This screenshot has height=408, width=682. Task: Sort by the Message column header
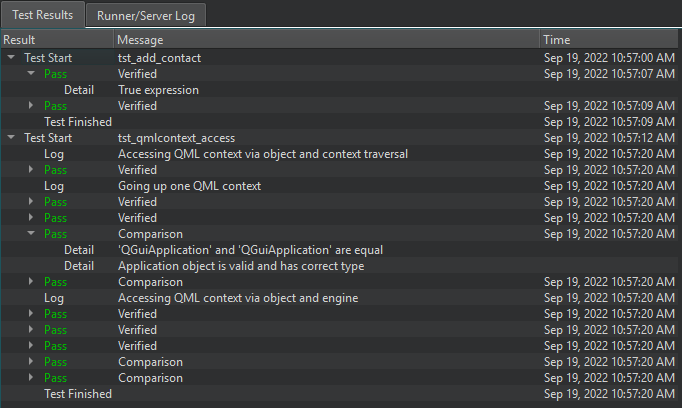click(325, 39)
